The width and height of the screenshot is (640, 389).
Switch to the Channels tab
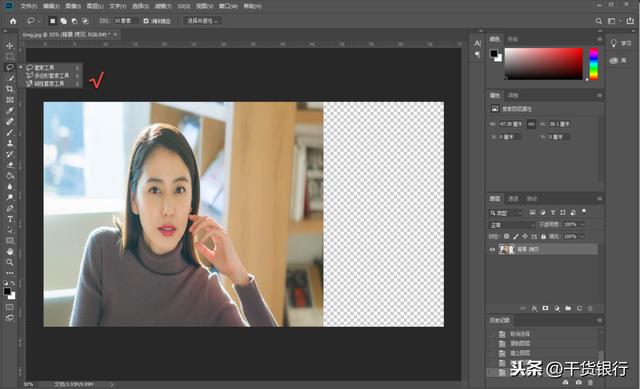click(513, 199)
